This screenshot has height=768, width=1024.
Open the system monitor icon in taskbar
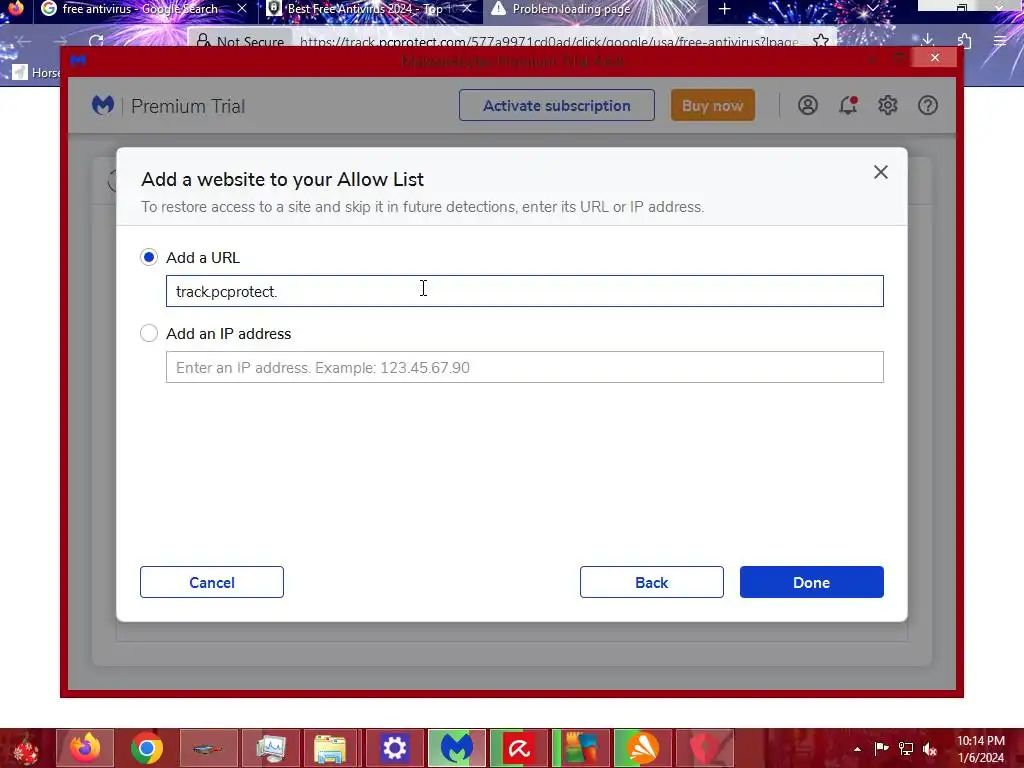coord(270,748)
